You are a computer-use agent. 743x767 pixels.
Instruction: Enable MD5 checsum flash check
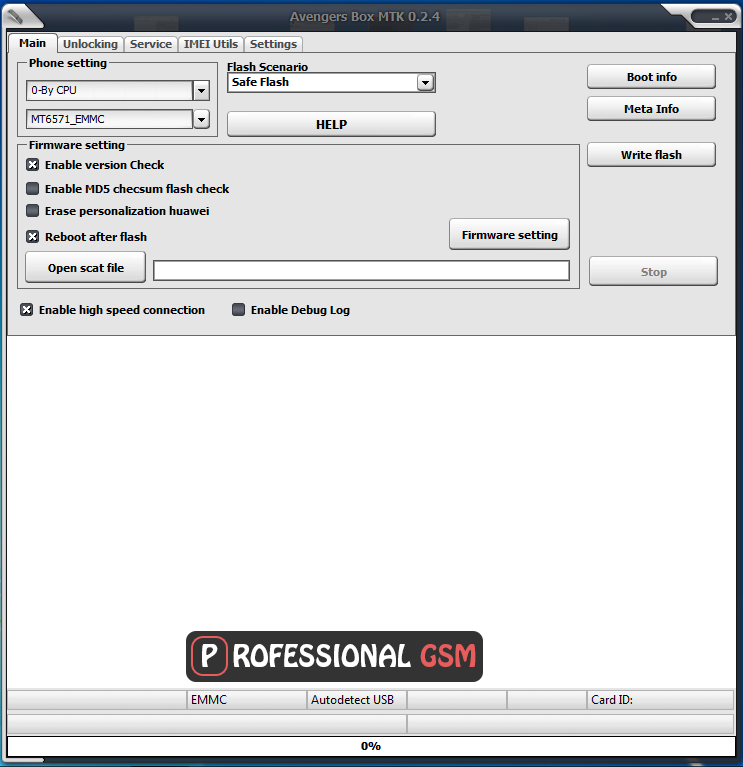pos(32,188)
